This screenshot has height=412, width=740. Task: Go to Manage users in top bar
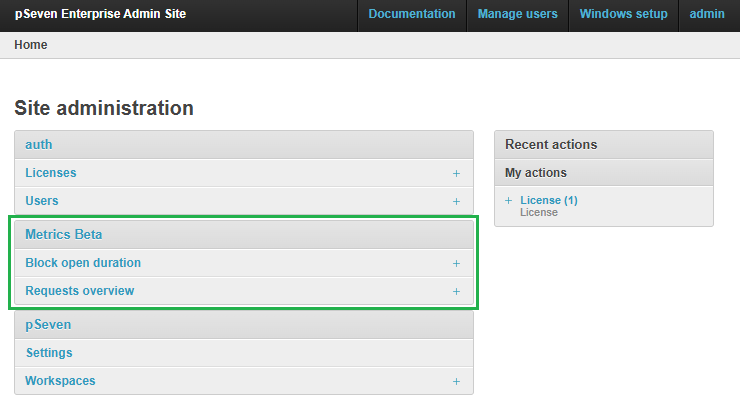click(517, 14)
